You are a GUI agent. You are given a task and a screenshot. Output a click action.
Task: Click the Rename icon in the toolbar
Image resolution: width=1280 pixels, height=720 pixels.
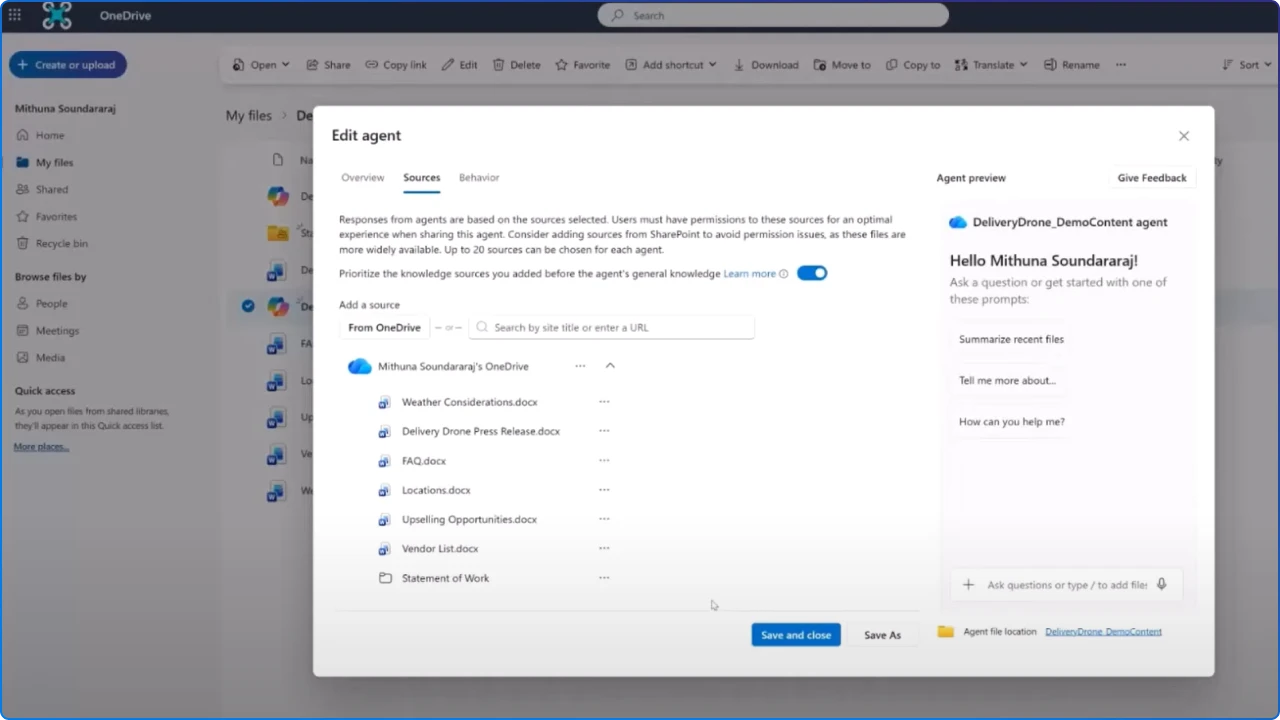point(1051,64)
